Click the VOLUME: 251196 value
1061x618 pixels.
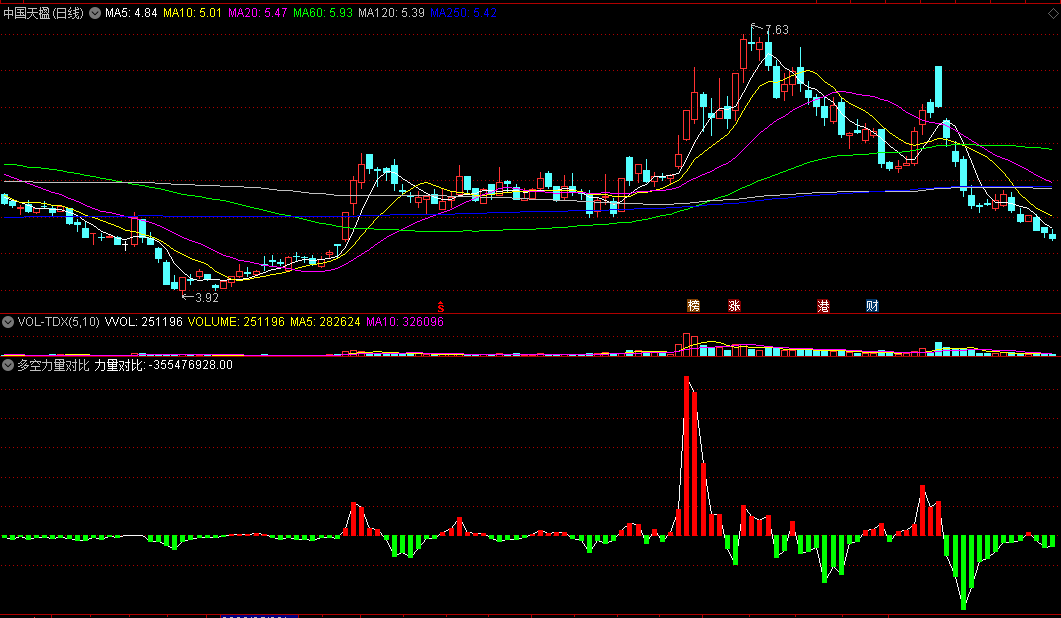click(x=236, y=322)
